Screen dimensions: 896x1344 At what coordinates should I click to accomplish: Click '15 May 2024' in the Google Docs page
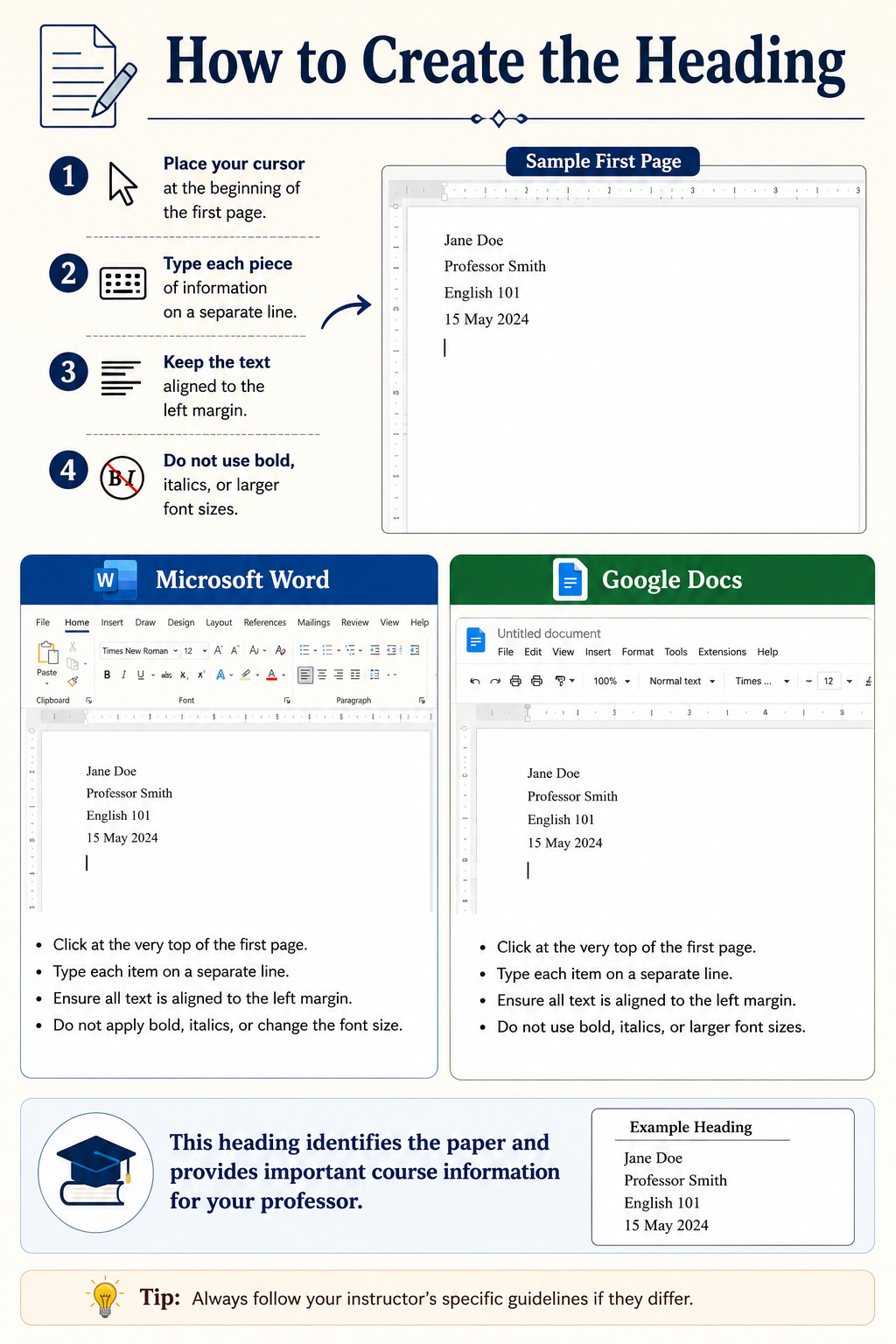click(564, 843)
